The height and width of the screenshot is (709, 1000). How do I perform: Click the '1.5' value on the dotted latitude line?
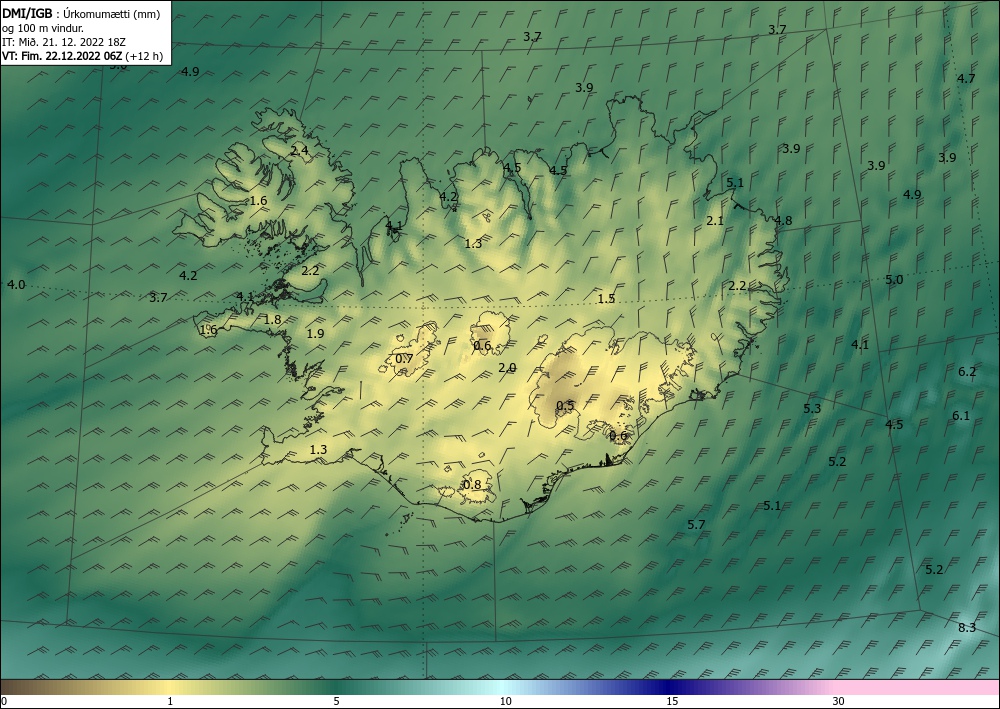(606, 298)
